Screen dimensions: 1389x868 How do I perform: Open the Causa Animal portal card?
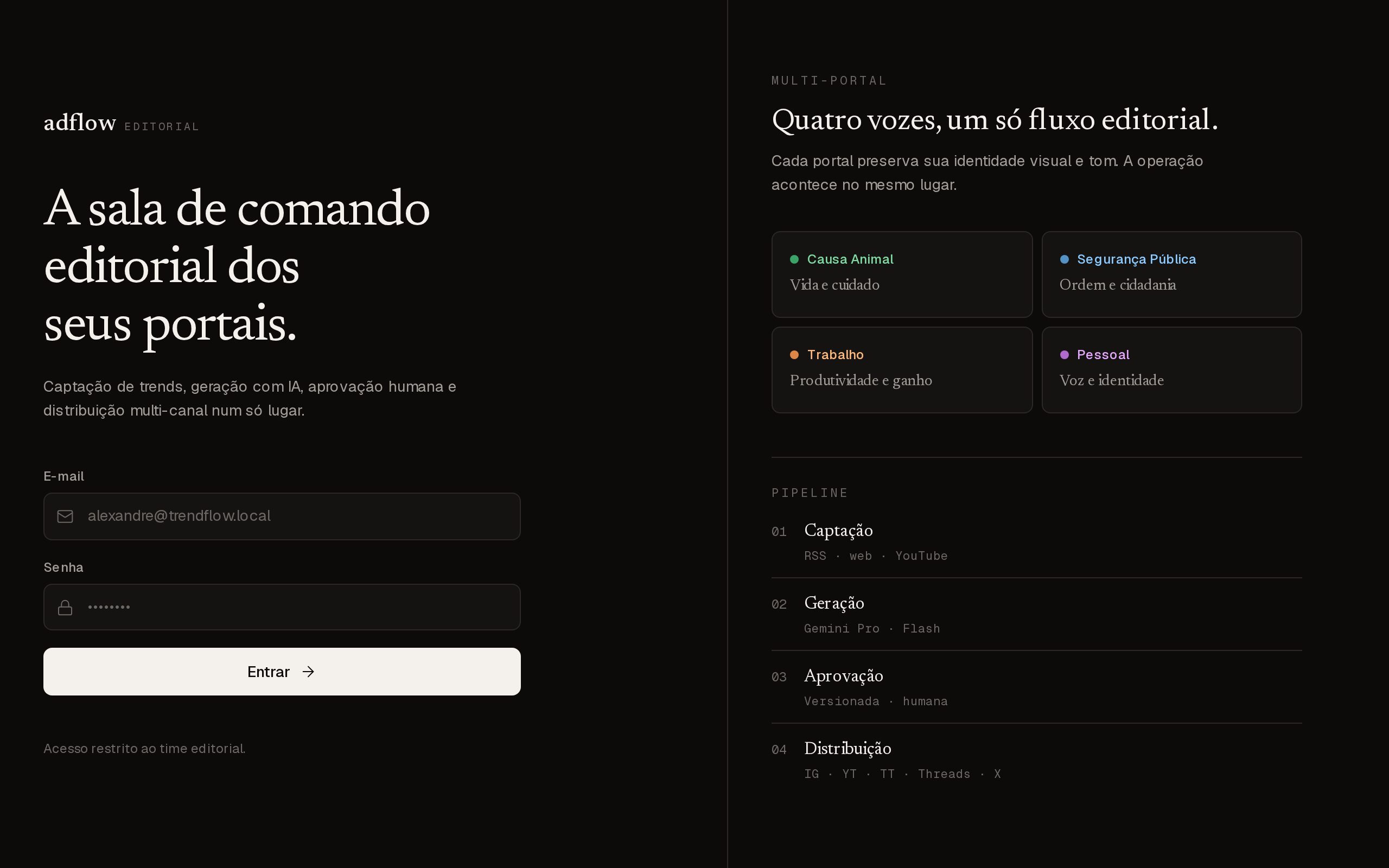click(x=902, y=275)
